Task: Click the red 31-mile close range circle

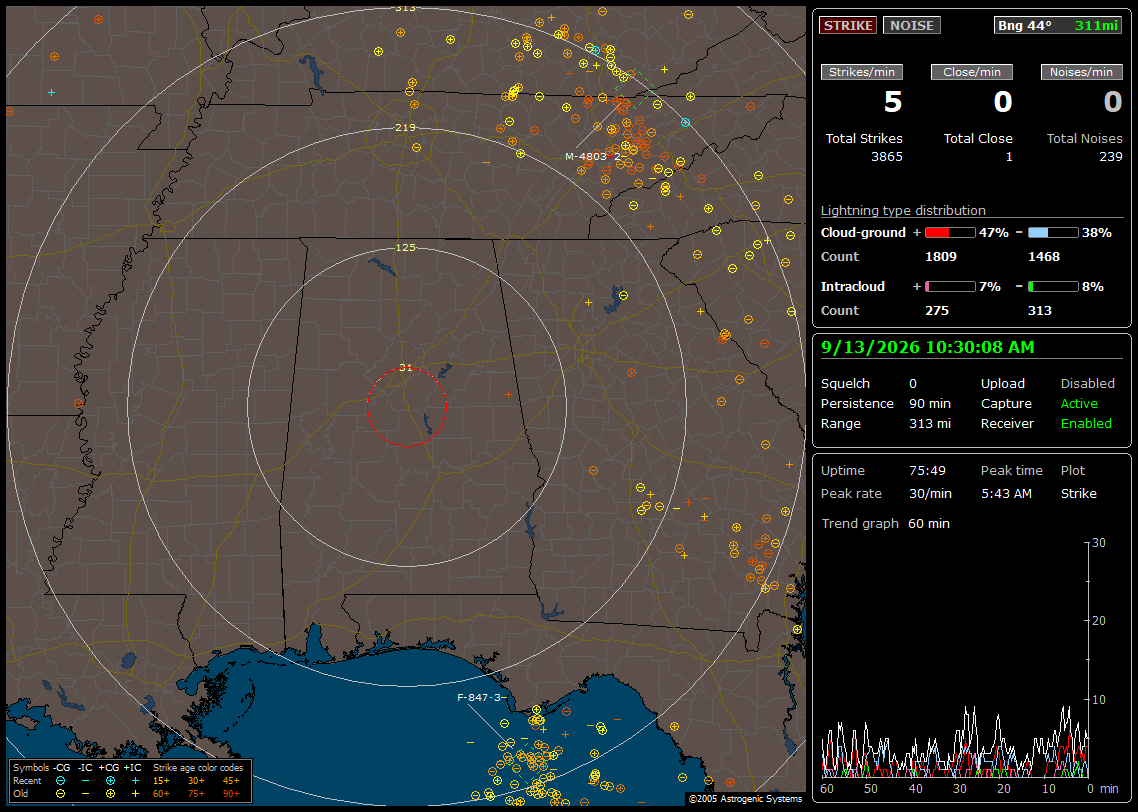Action: tap(406, 407)
